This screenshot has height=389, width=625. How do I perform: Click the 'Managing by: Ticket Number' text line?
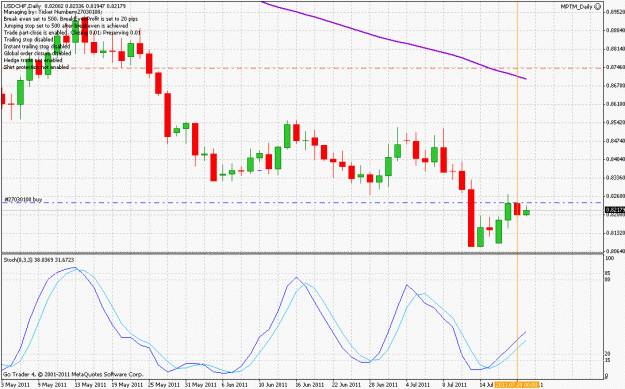click(53, 12)
